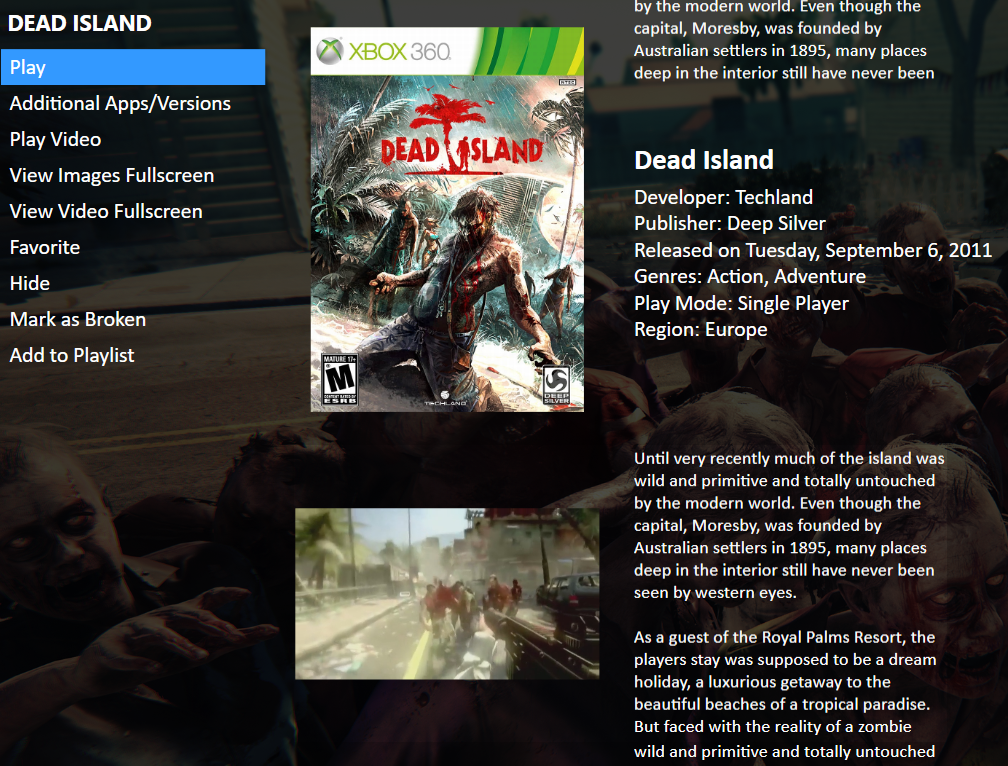
Task: Open Additional Apps/Versions menu entry
Action: tap(120, 103)
